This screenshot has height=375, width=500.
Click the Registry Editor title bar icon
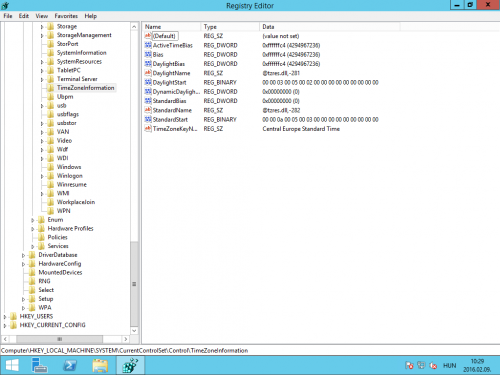coord(5,6)
